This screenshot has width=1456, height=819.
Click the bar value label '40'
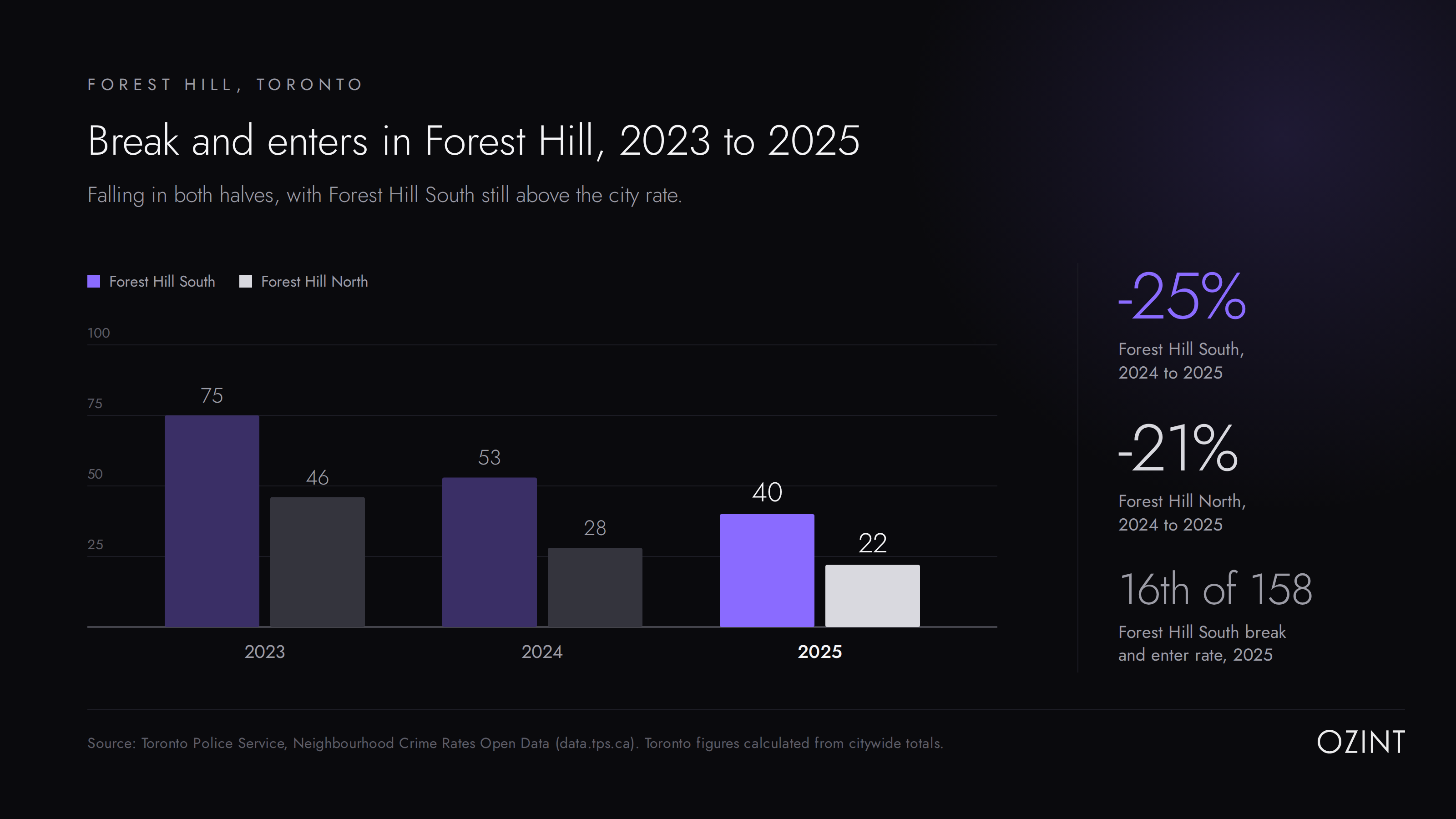[x=767, y=492]
